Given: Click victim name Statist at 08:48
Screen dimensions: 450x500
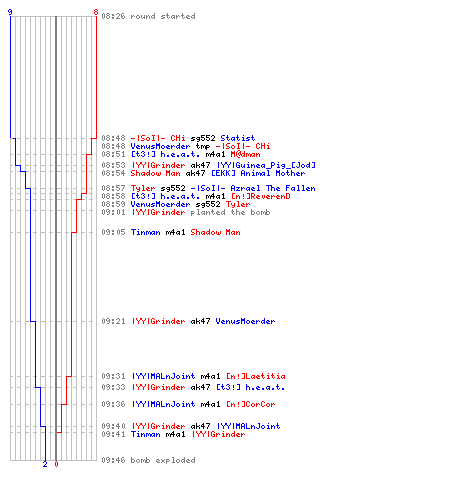Looking at the screenshot, I should coord(238,138).
